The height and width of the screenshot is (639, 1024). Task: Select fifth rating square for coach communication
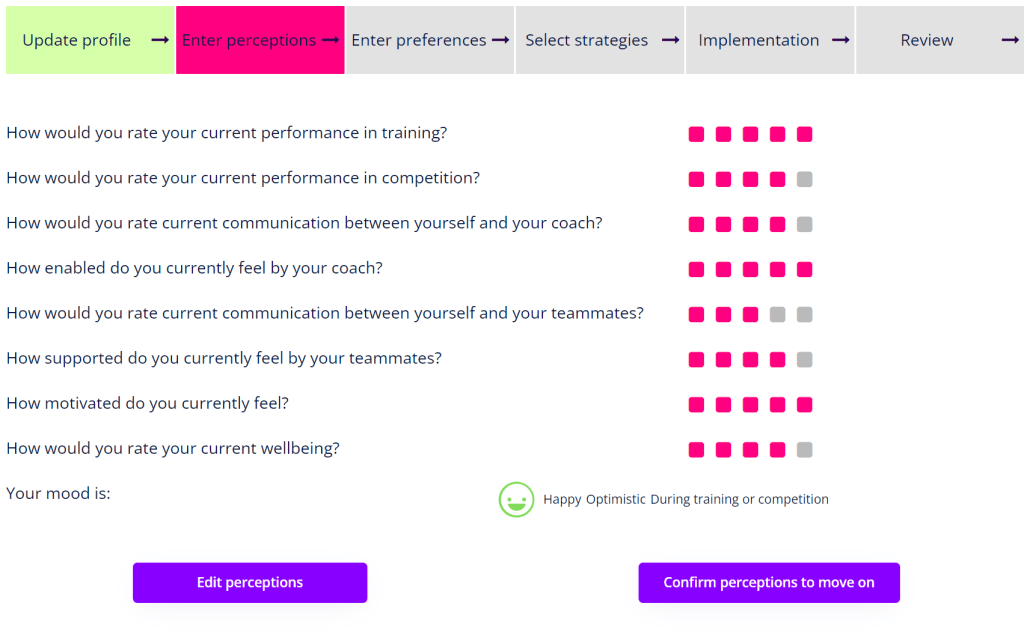click(805, 225)
